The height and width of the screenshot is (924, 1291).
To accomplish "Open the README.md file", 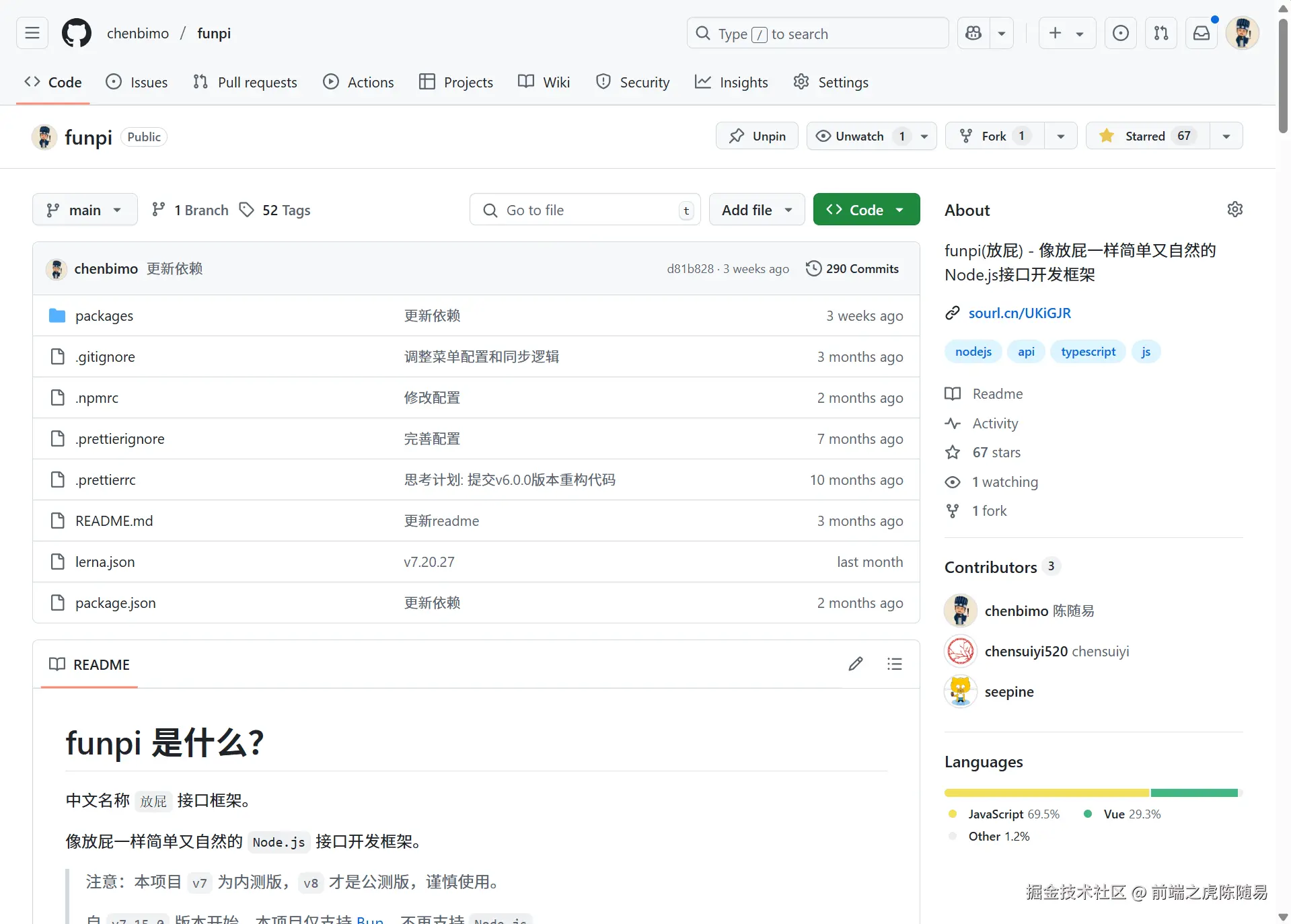I will coord(114,521).
